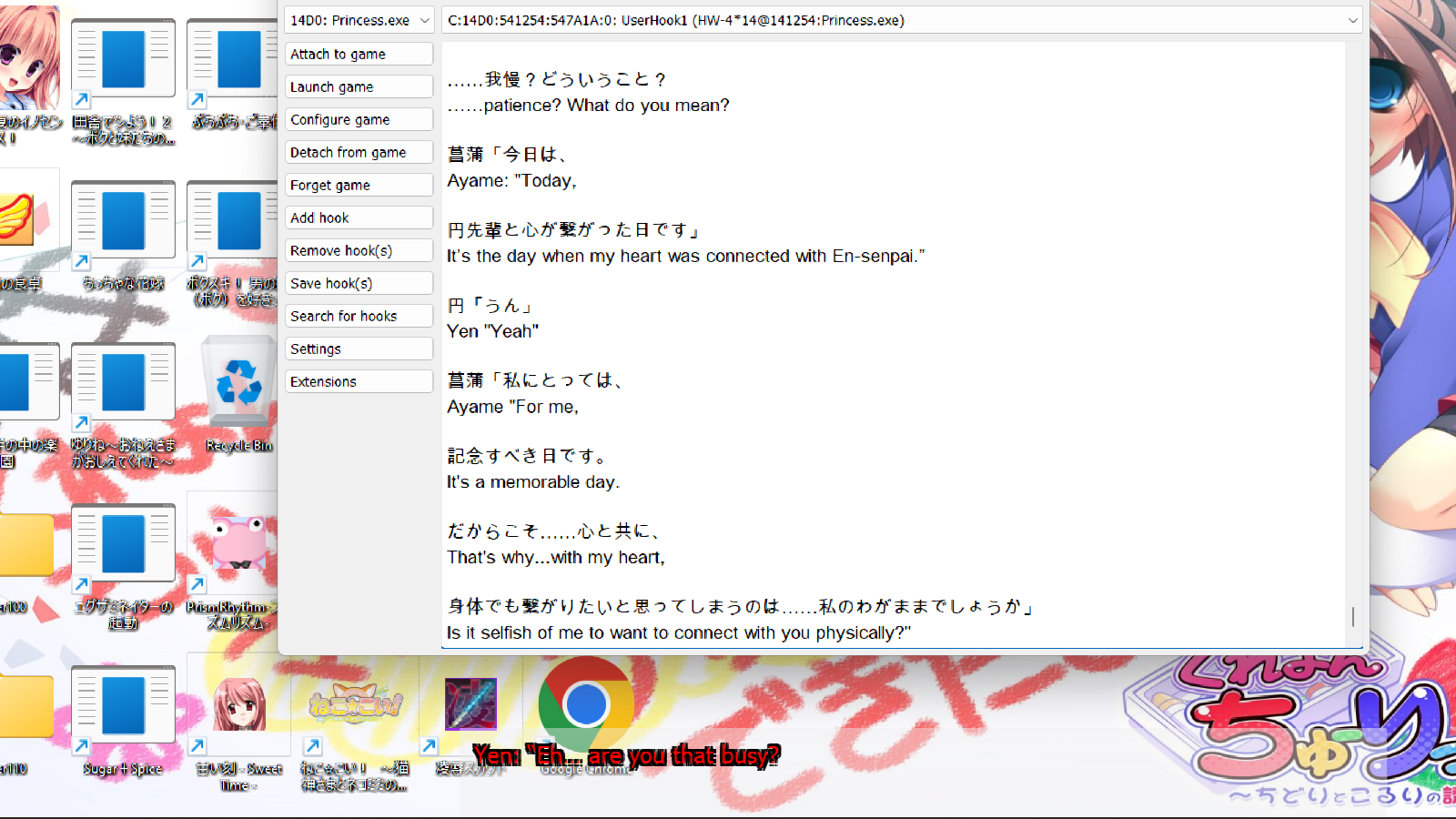Image resolution: width=1456 pixels, height=819 pixels.
Task: Open the yellow folder above Sugar+Spice
Action: 25,544
